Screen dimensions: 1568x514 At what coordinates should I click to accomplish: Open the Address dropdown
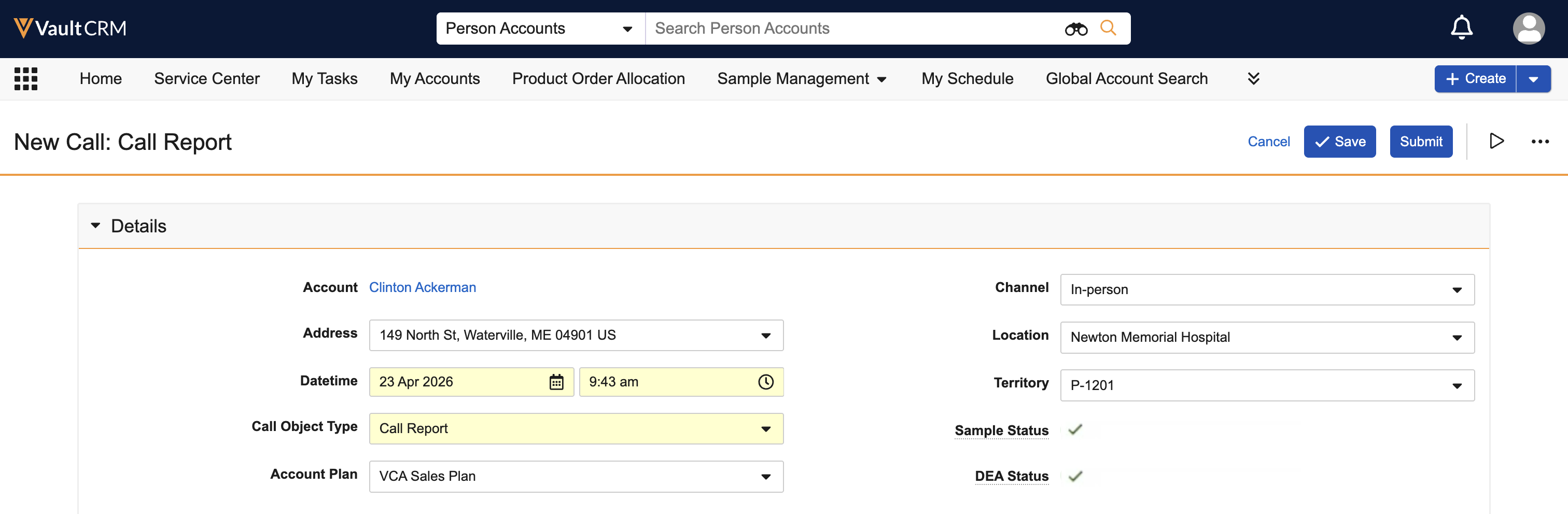click(x=576, y=336)
